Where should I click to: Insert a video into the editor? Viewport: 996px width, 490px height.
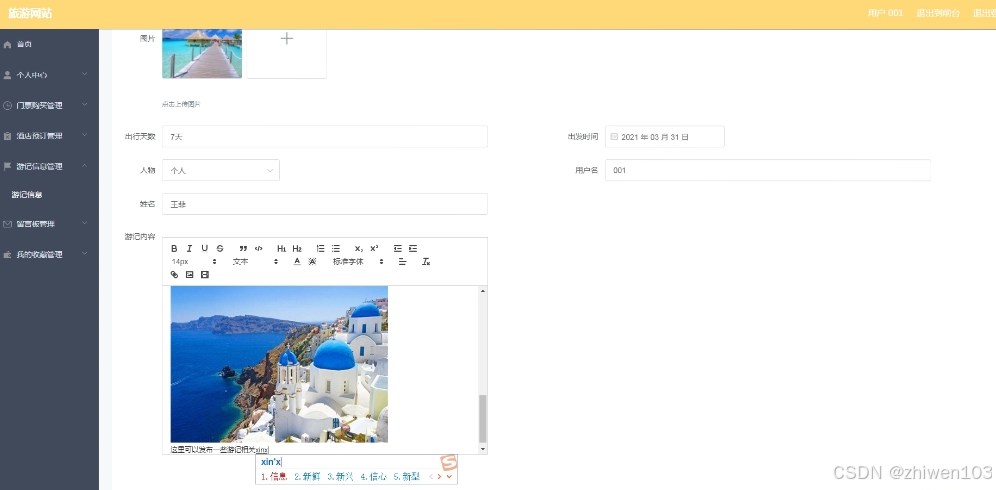pos(205,275)
